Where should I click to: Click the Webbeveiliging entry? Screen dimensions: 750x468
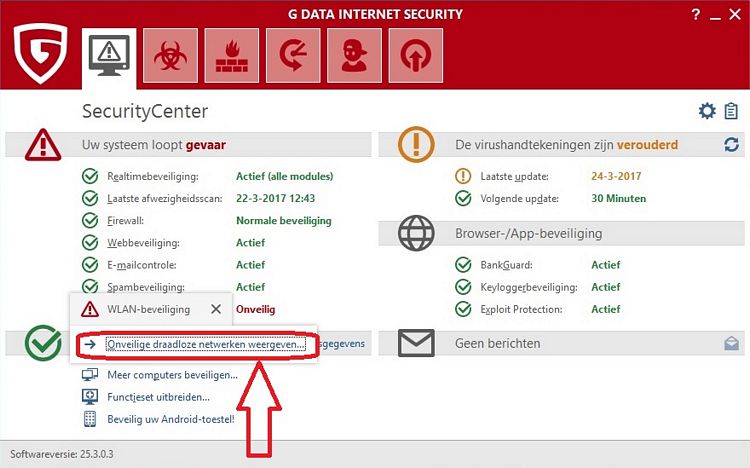[143, 243]
